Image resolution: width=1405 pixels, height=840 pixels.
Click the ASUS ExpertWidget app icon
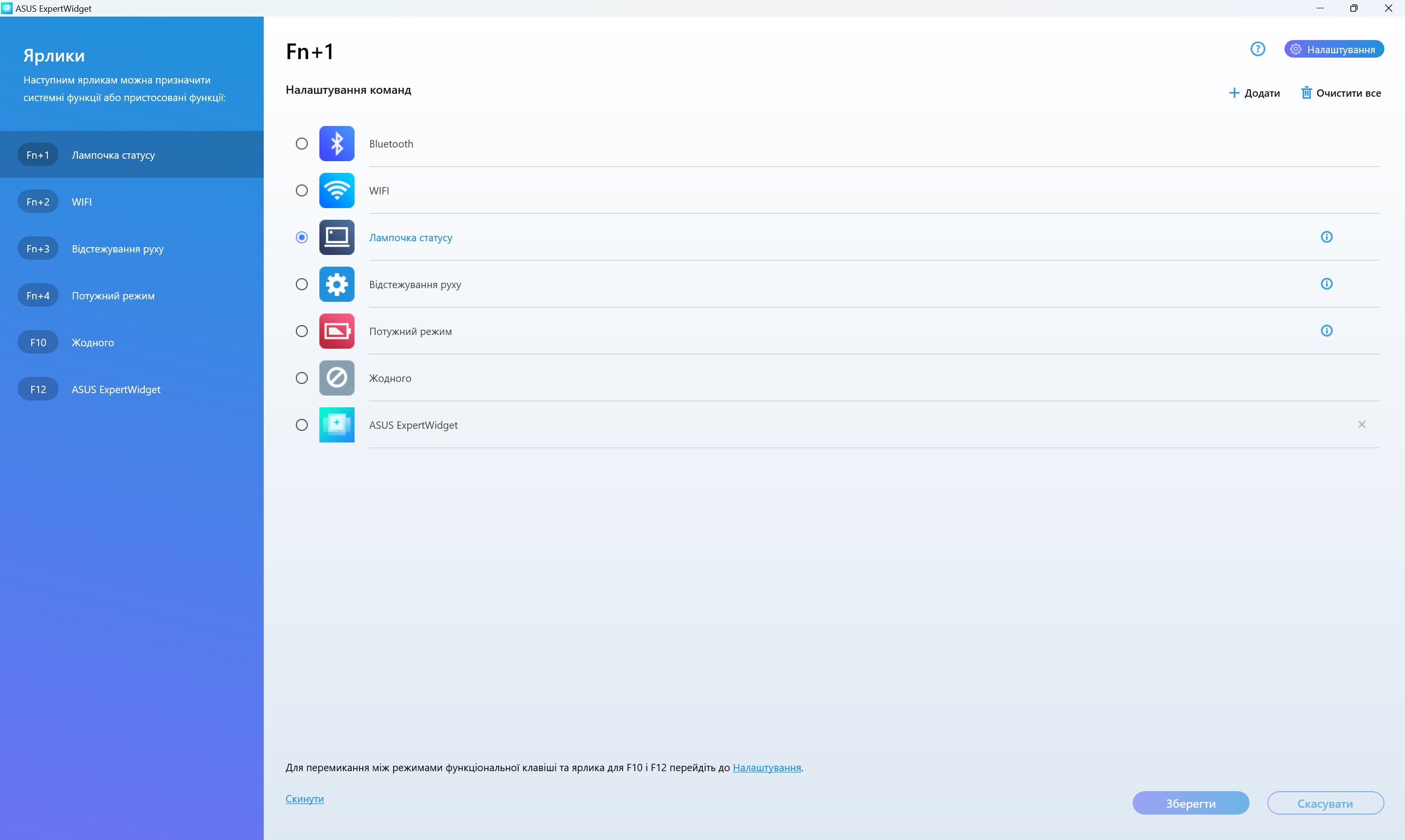[336, 424]
